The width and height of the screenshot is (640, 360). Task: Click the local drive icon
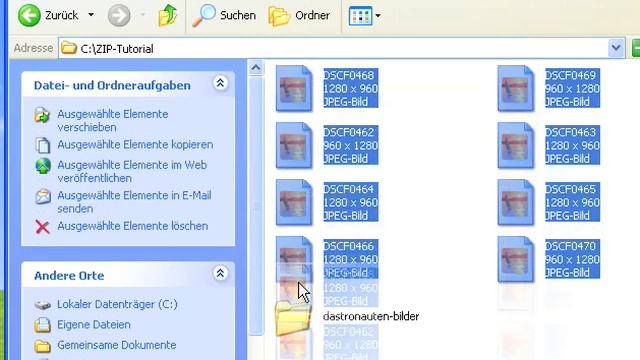coord(42,305)
